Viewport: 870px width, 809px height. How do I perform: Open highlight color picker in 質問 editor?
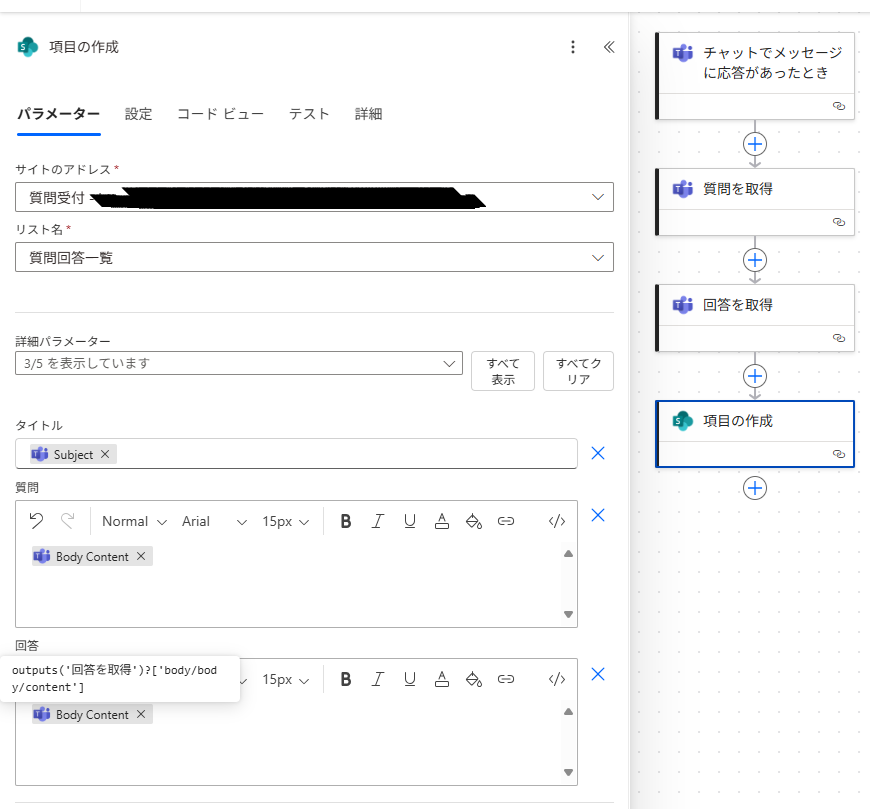(x=474, y=521)
